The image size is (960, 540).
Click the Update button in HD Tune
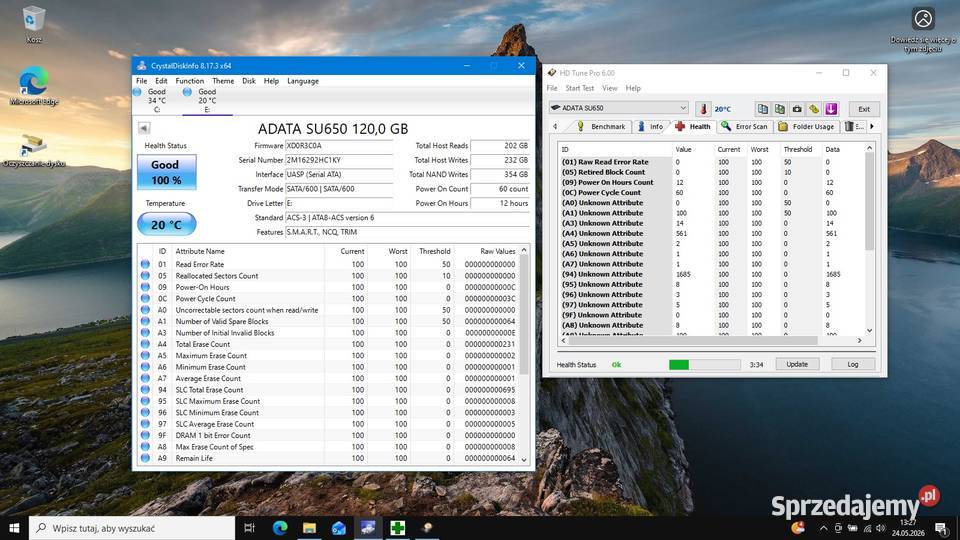click(x=797, y=364)
